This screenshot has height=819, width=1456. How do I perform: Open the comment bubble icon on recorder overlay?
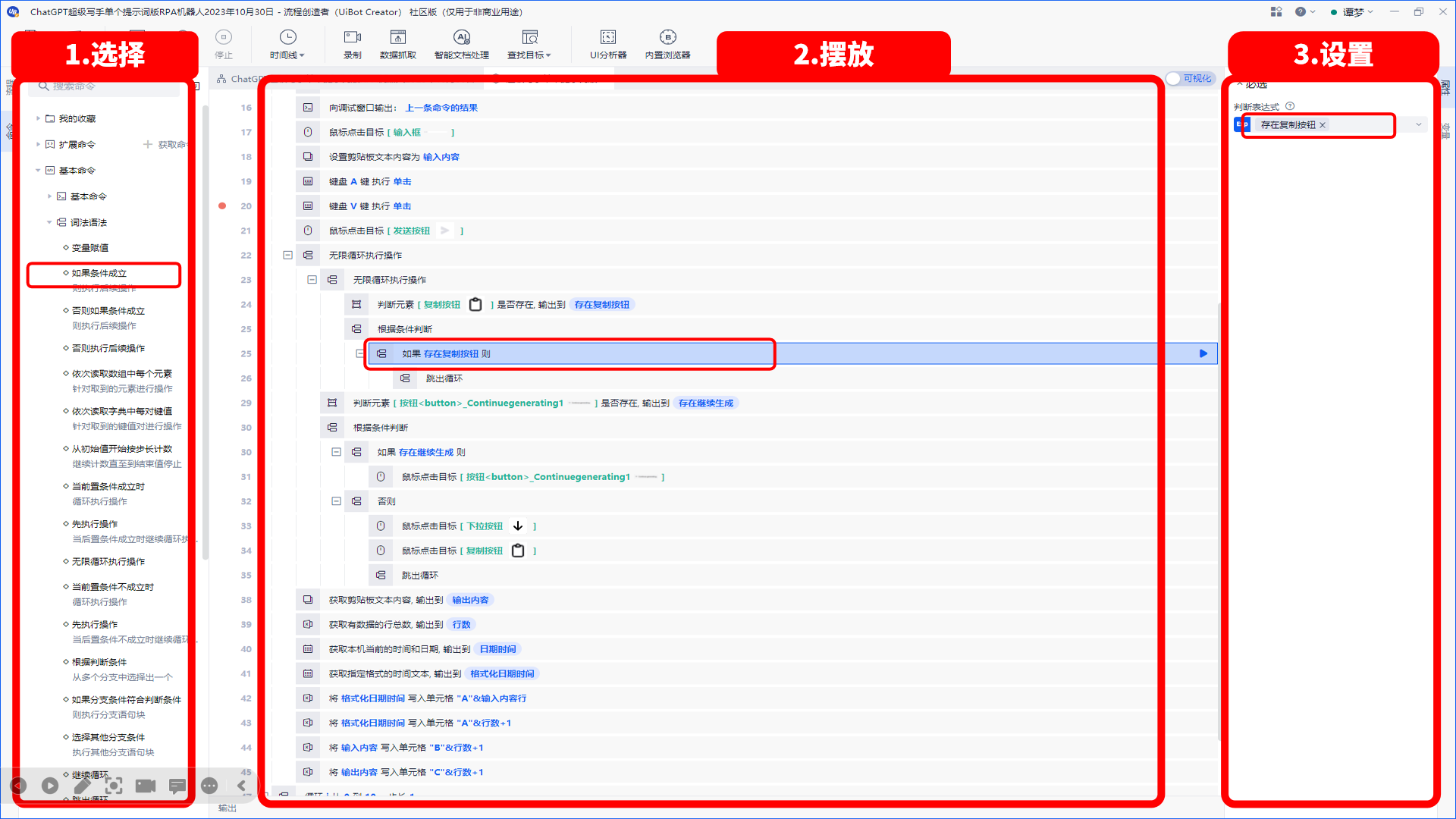(177, 786)
